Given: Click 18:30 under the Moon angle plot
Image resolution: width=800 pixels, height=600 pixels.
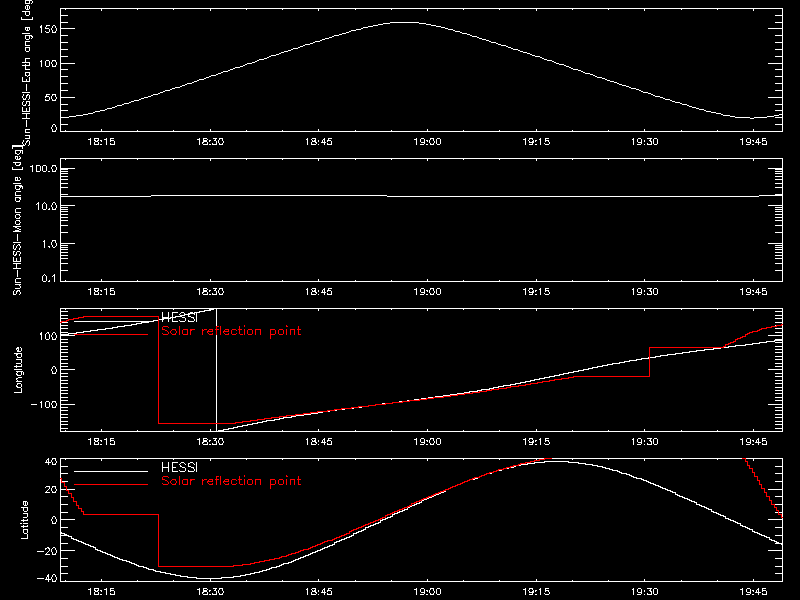Looking at the screenshot, I should [x=210, y=292].
